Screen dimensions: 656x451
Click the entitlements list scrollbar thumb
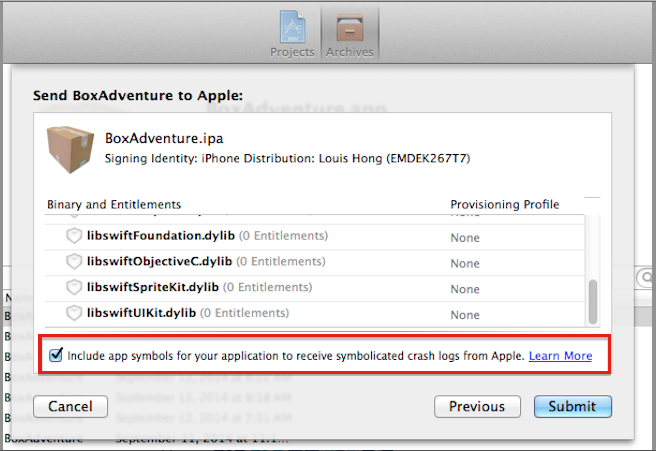coord(592,302)
